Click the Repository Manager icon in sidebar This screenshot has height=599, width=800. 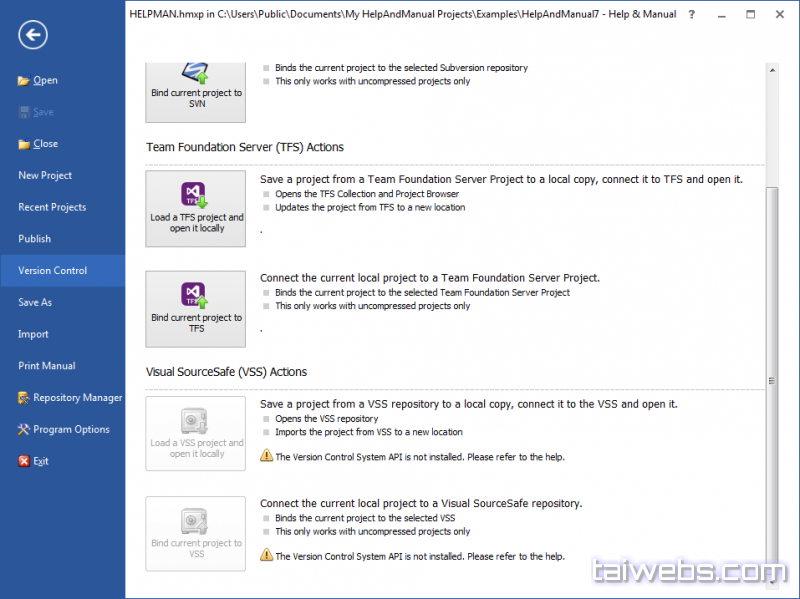(x=24, y=398)
